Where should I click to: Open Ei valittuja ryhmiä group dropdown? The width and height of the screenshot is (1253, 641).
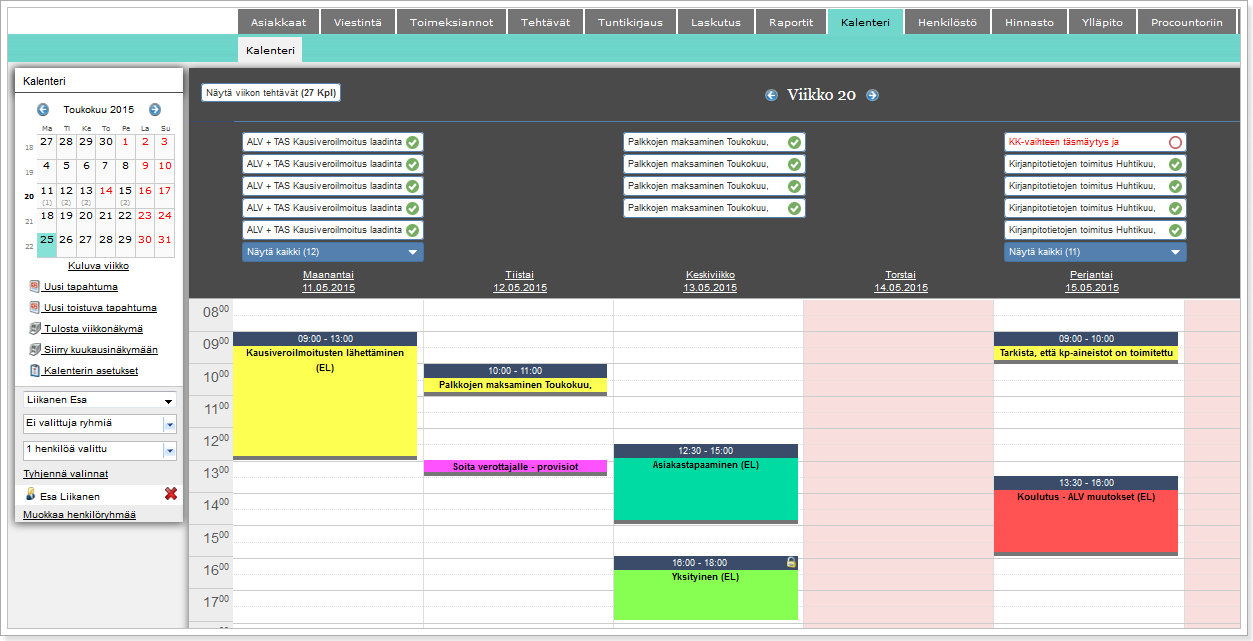(99, 423)
